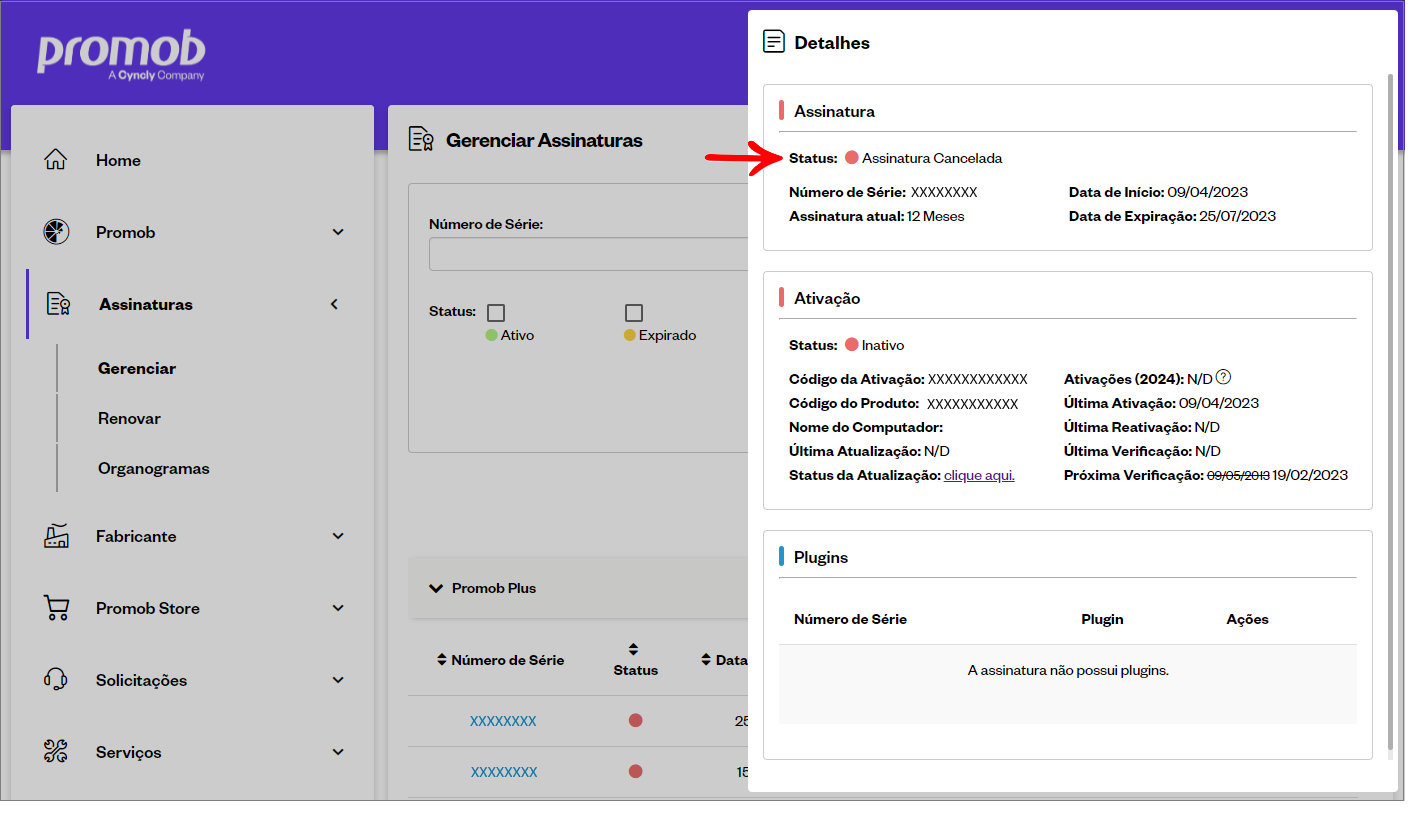The height and width of the screenshot is (818, 1416).
Task: Sort table by Número de Série column
Action: click(443, 660)
